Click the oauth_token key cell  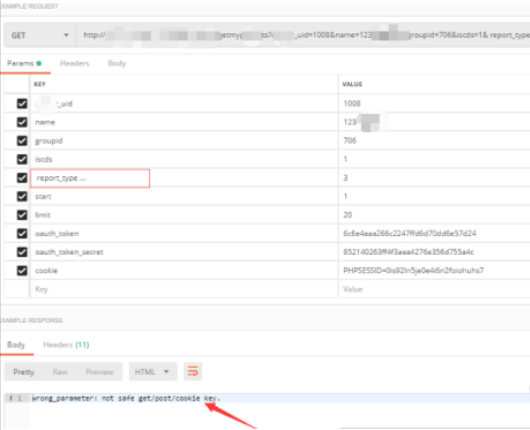click(x=184, y=234)
